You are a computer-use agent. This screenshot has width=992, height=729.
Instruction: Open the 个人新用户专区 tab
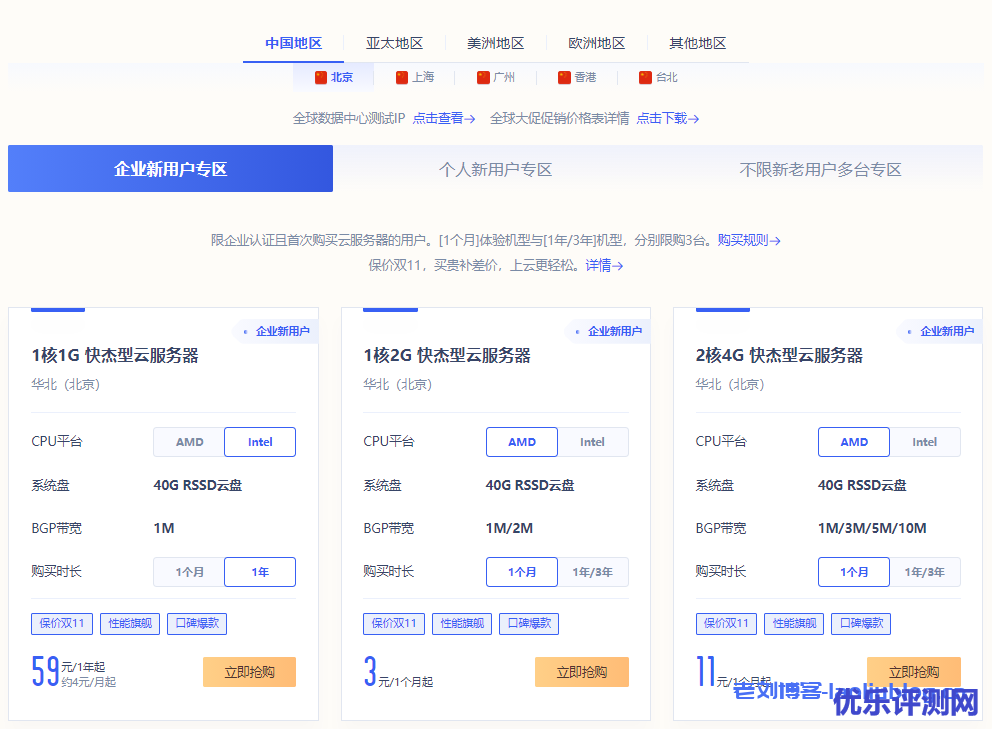tap(495, 169)
